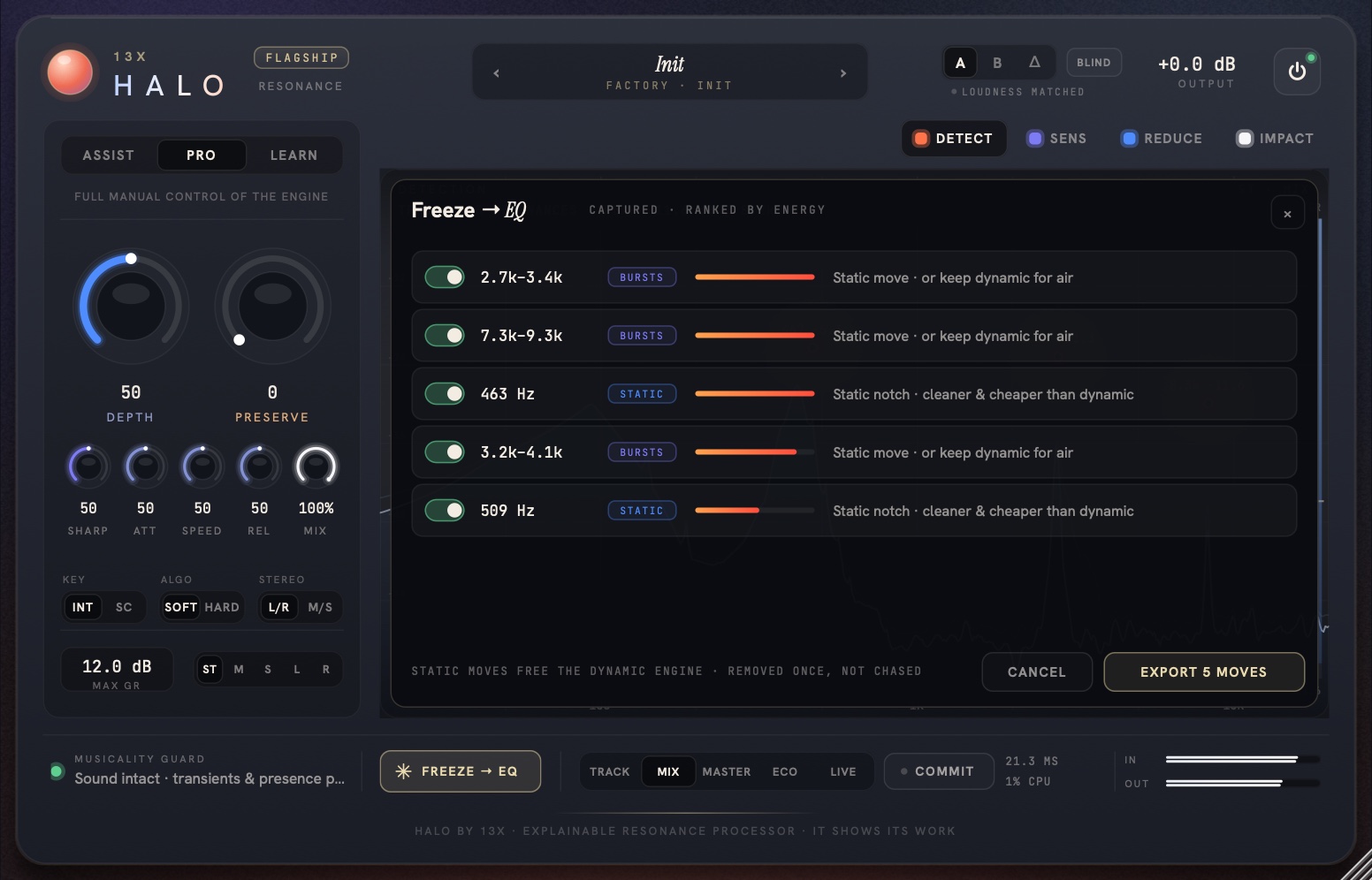The height and width of the screenshot is (880, 1372).
Task: Click the STATIC tag on 463 Hz row
Action: pyautogui.click(x=642, y=394)
